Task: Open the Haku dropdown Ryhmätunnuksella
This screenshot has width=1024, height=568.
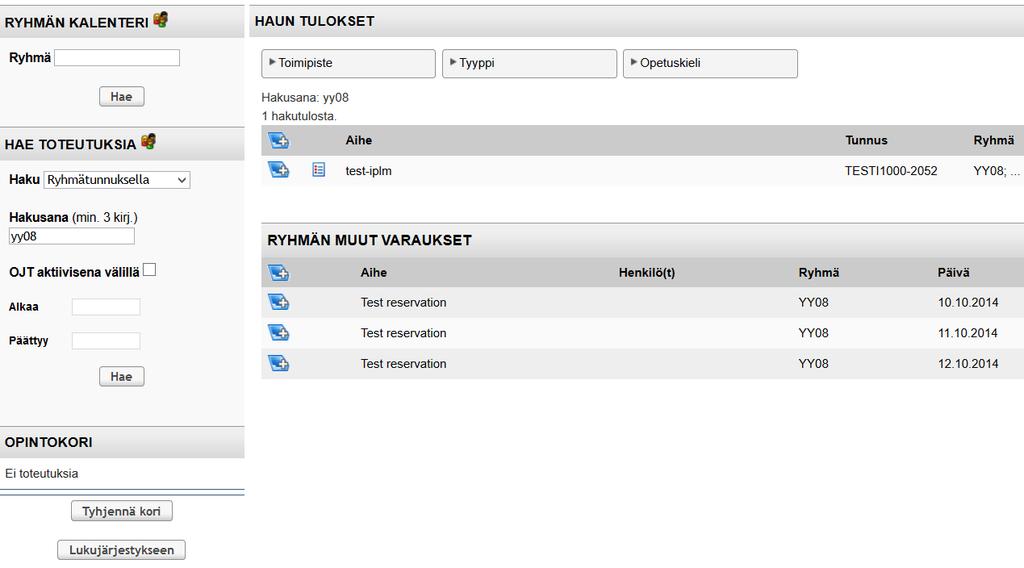Action: tap(117, 180)
